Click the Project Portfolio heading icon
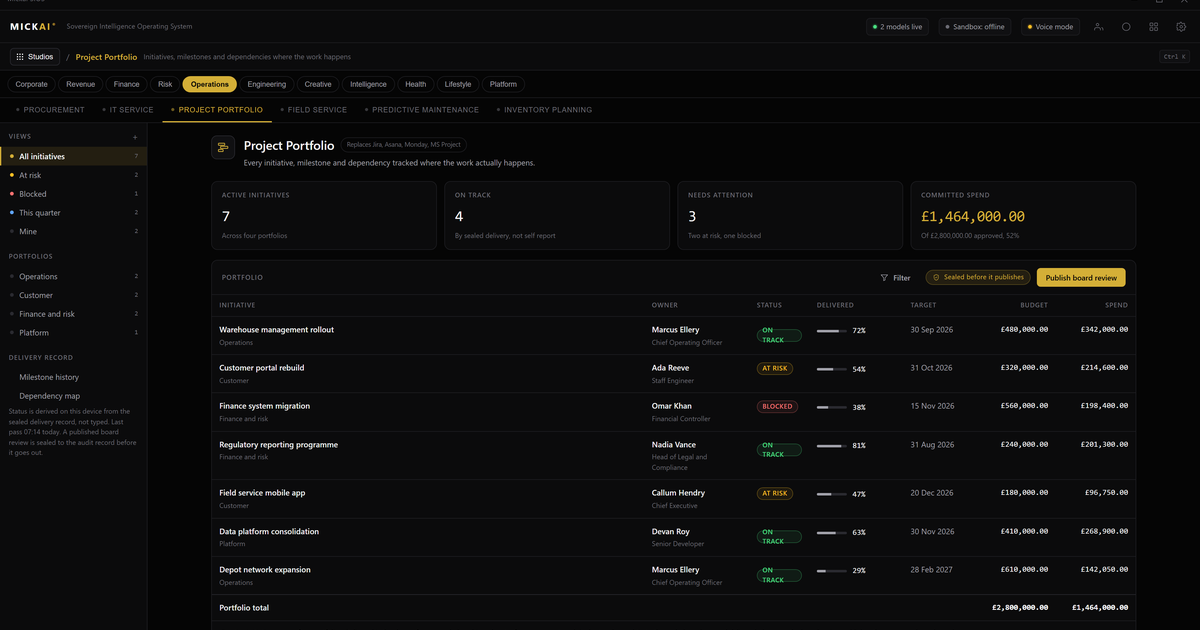1200x630 pixels. 223,147
